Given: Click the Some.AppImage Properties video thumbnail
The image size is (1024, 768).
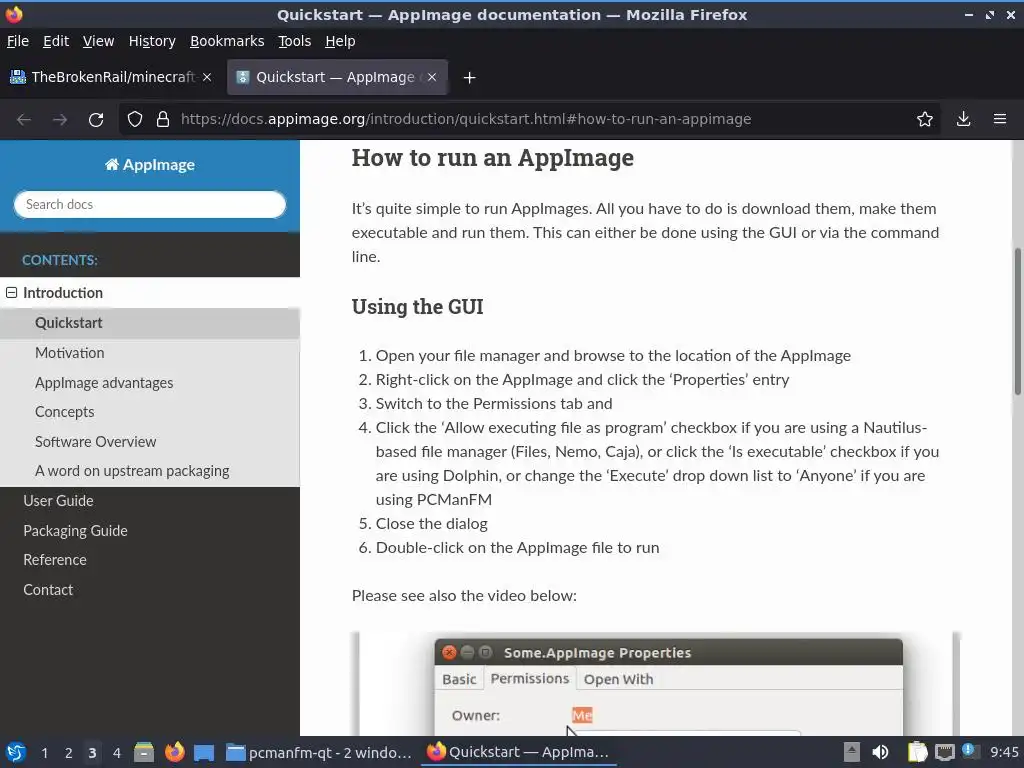Looking at the screenshot, I should pos(656,683).
